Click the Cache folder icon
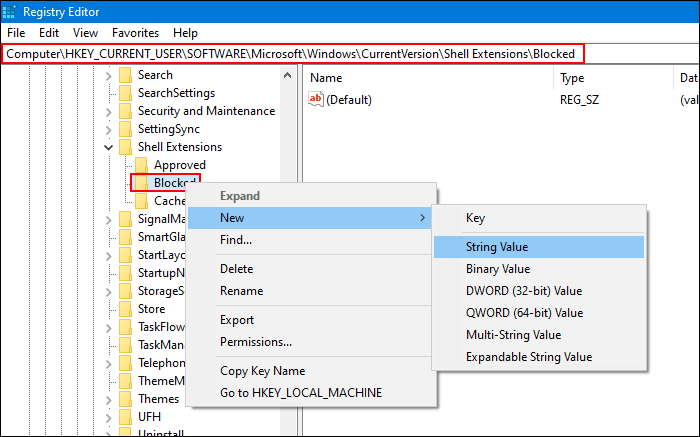 click(x=142, y=201)
